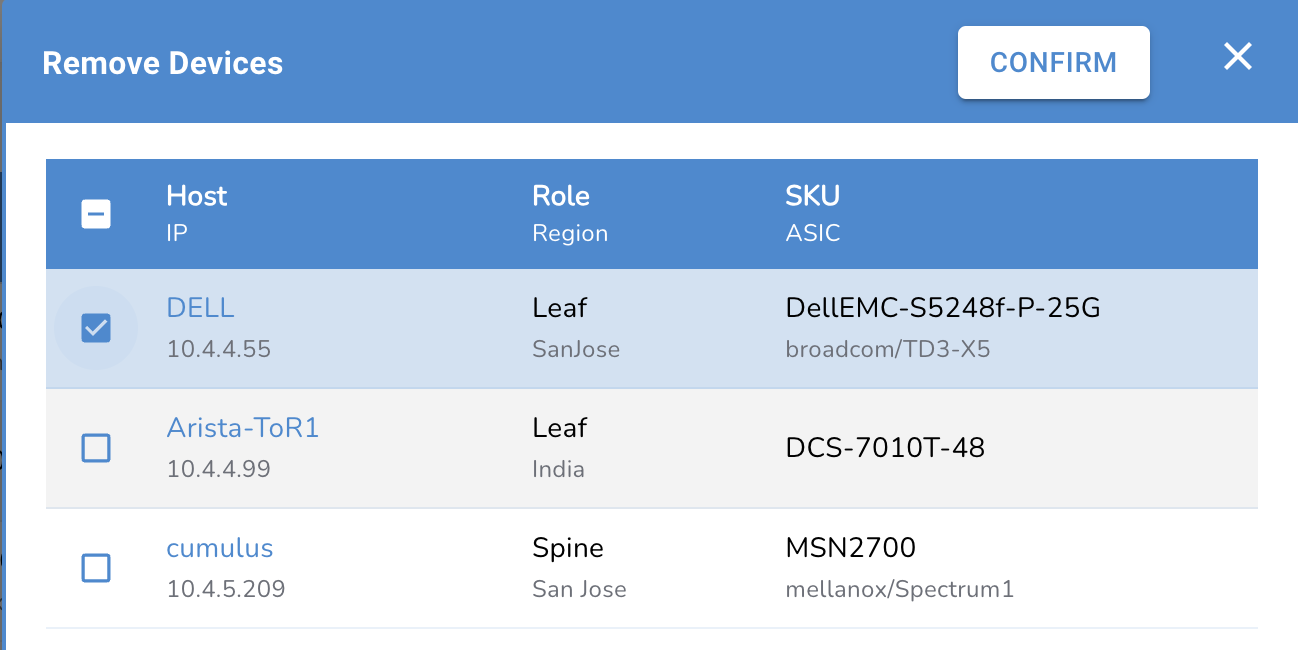Open the cumulus host link

(x=219, y=548)
